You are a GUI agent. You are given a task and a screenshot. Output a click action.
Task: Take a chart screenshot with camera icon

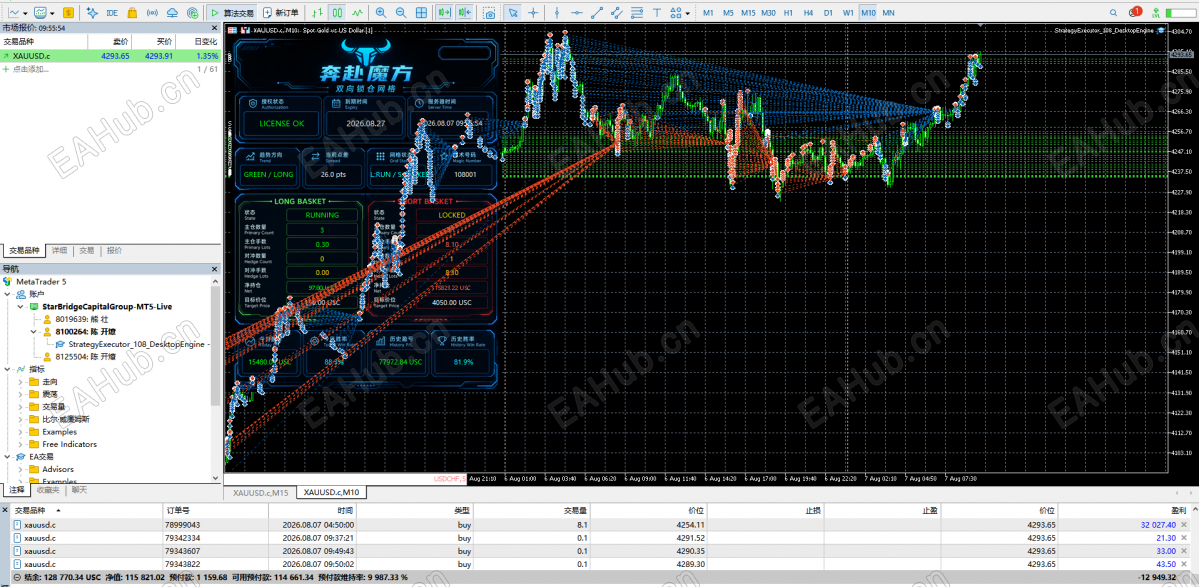489,13
